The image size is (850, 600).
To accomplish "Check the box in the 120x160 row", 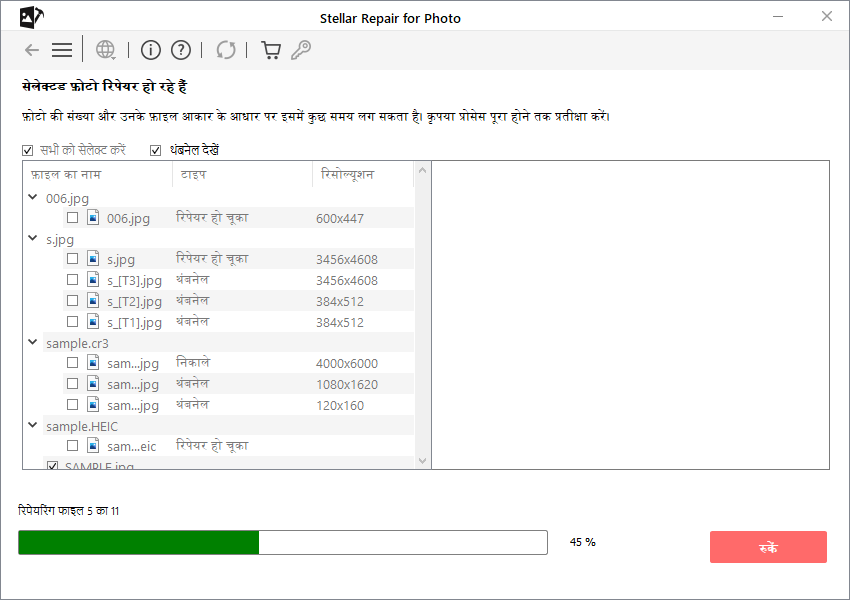I will 72,404.
